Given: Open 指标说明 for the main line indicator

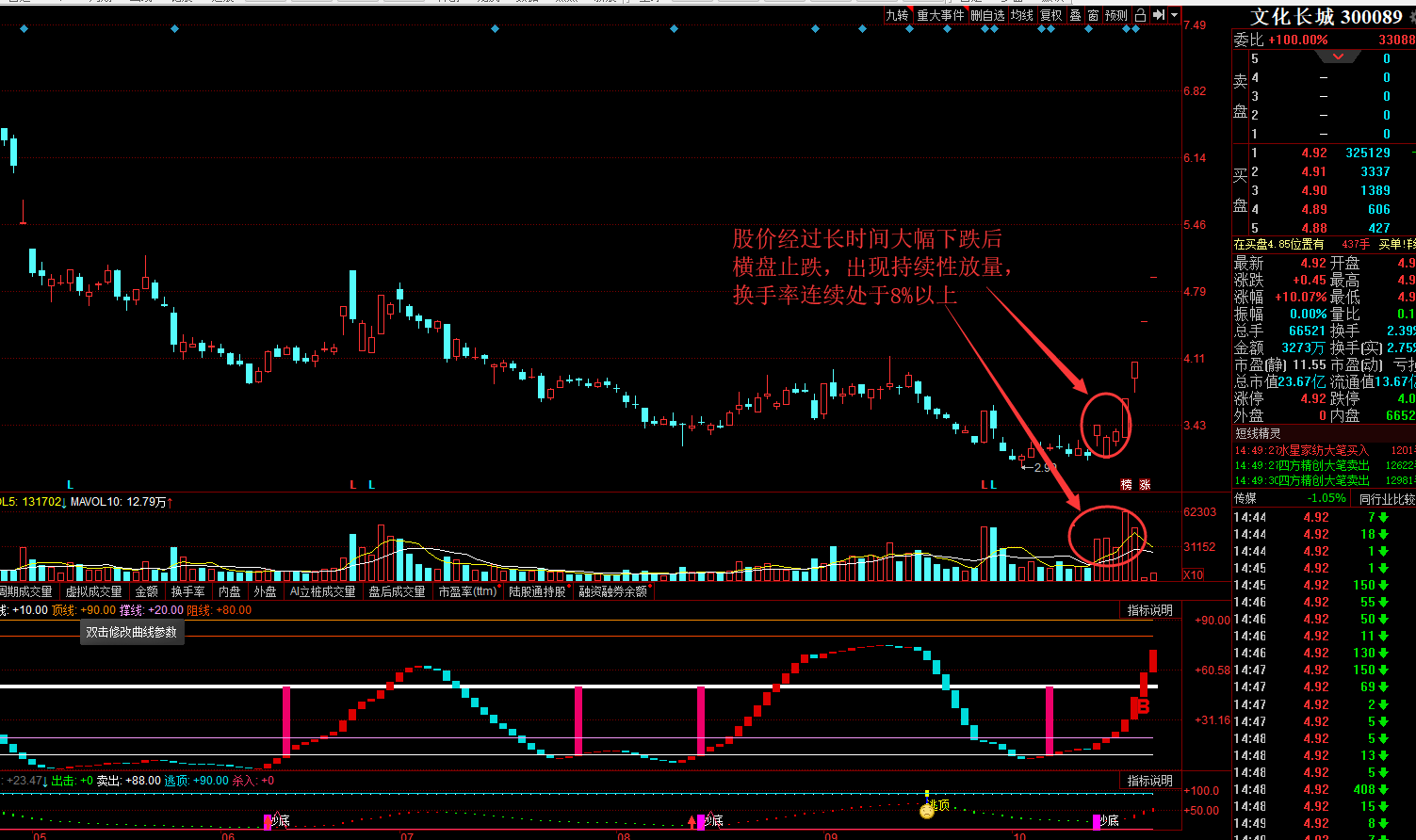Looking at the screenshot, I should 1150,611.
